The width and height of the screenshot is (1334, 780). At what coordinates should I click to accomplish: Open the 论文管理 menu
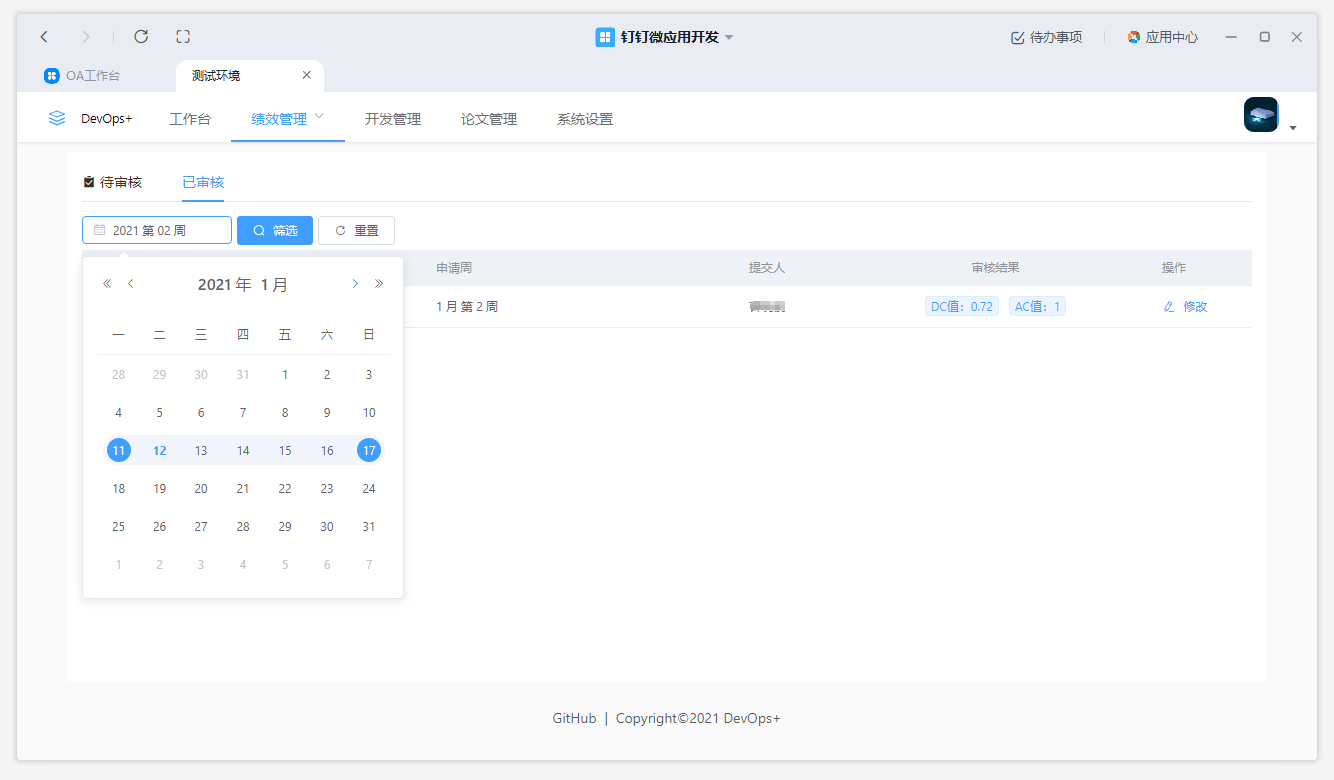(x=489, y=119)
